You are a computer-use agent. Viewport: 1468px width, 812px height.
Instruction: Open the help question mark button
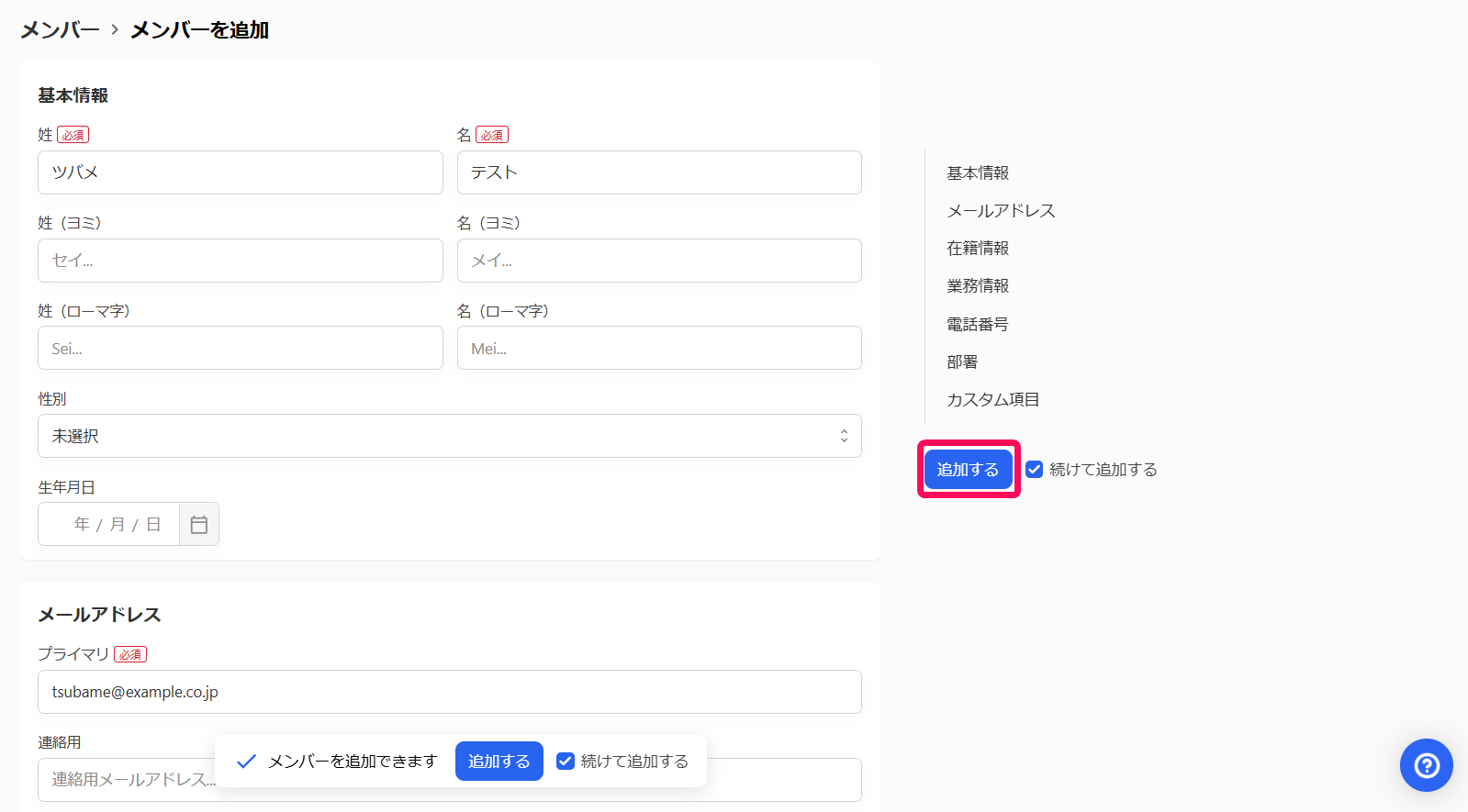pyautogui.click(x=1426, y=764)
